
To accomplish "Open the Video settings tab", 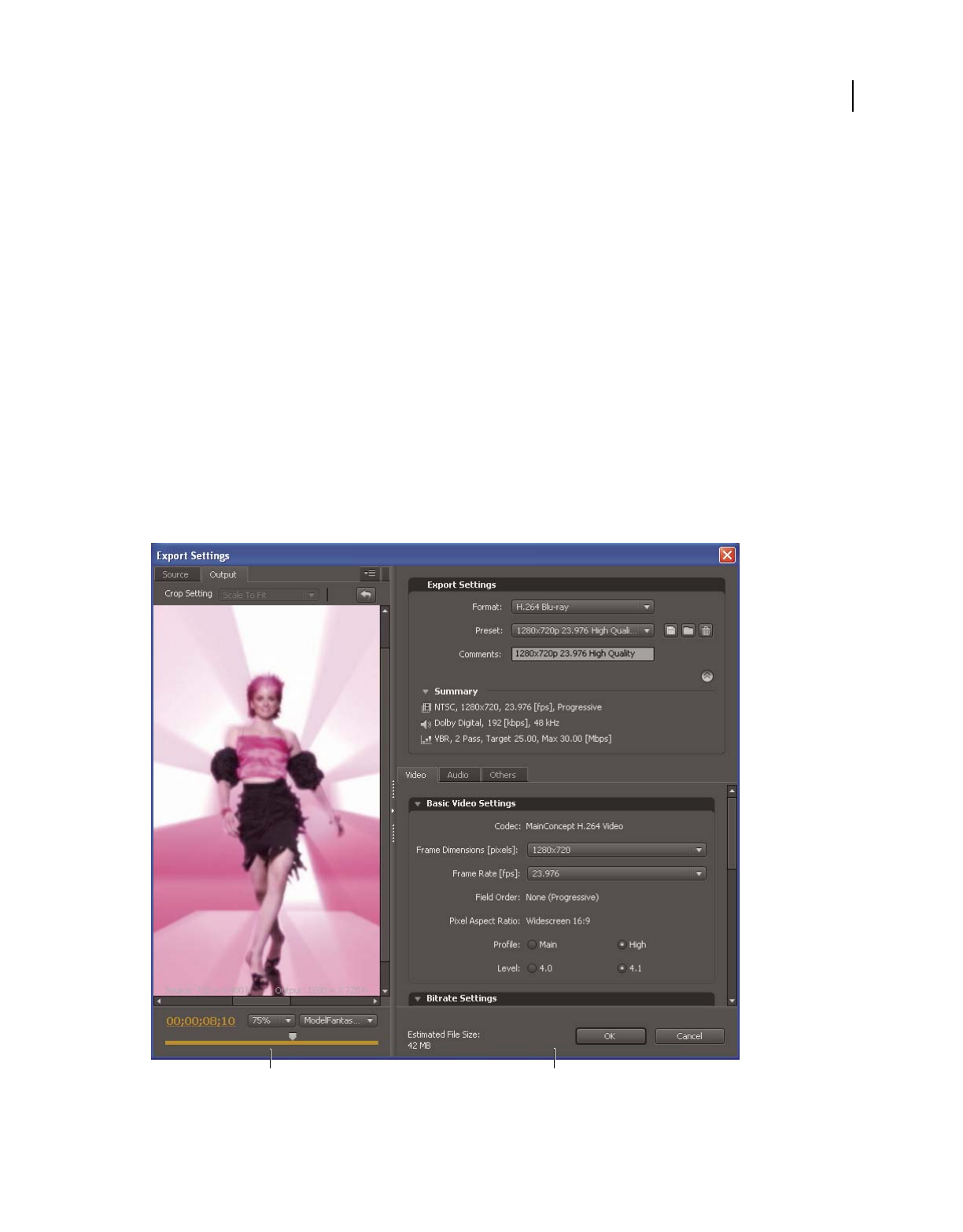I will coord(416,775).
